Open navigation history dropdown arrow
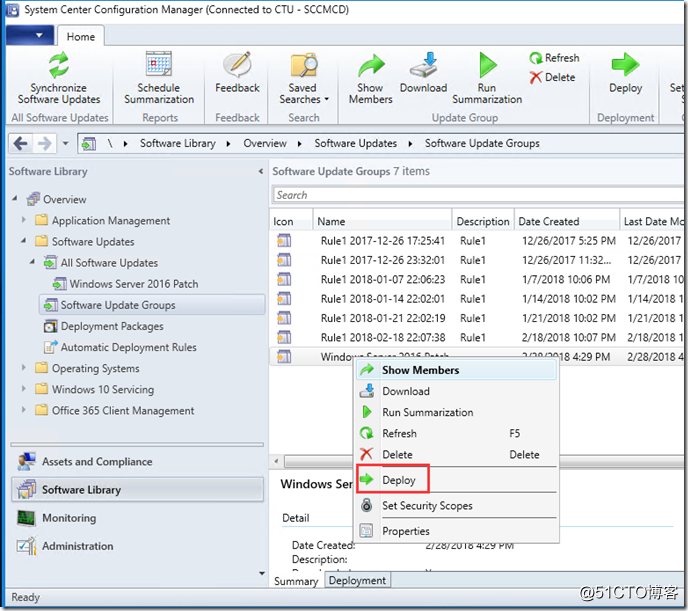The height and width of the screenshot is (611, 688). (x=65, y=143)
